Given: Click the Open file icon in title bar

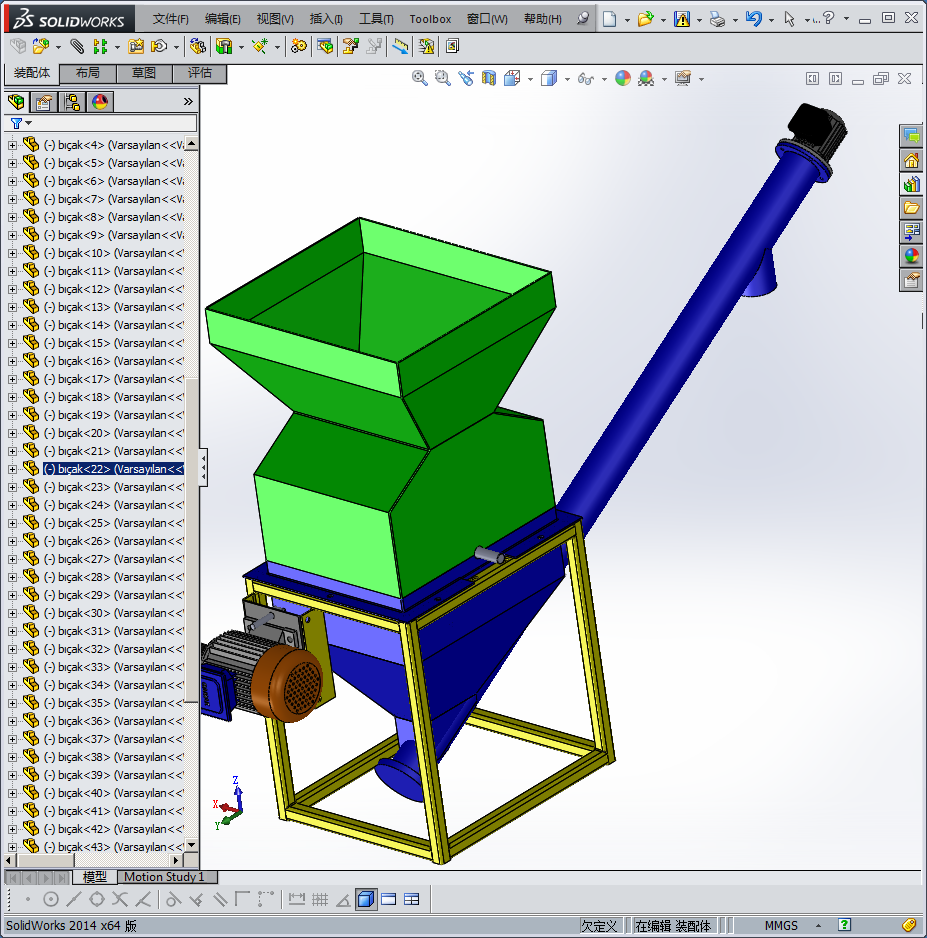Looking at the screenshot, I should coord(645,19).
